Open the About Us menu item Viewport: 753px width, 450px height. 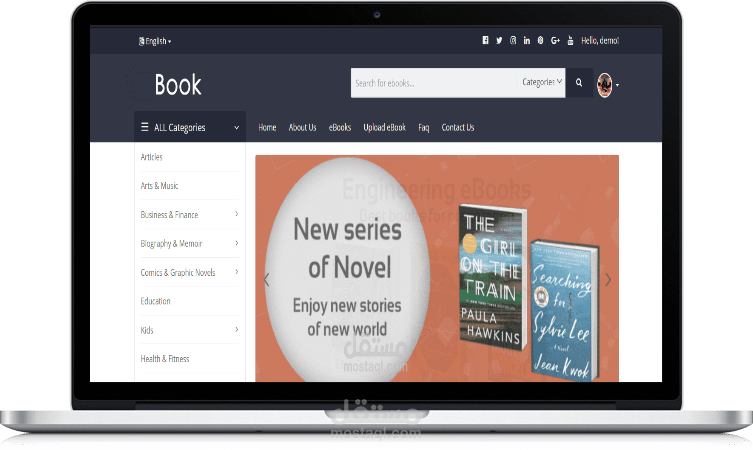(303, 127)
